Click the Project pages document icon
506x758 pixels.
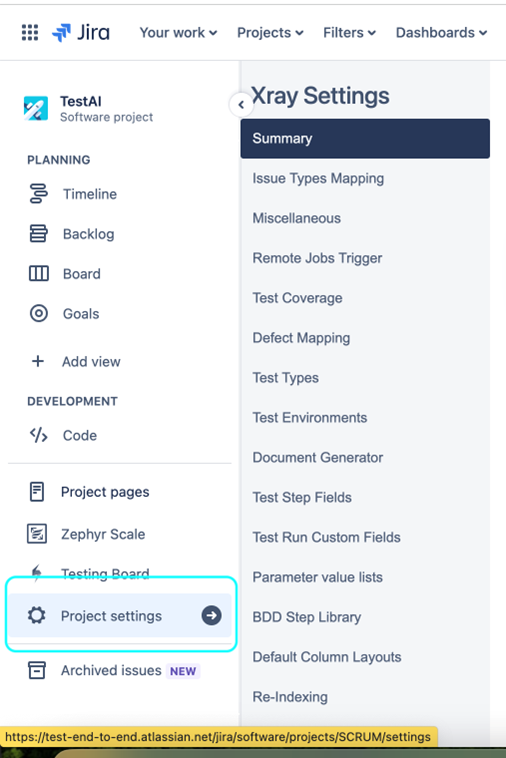coord(37,492)
